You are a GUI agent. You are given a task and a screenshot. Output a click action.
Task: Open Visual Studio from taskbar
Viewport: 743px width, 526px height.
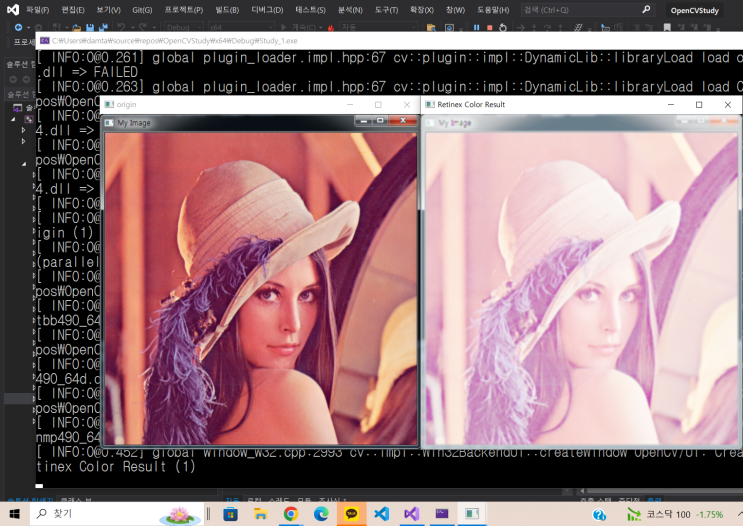pyautogui.click(x=412, y=514)
